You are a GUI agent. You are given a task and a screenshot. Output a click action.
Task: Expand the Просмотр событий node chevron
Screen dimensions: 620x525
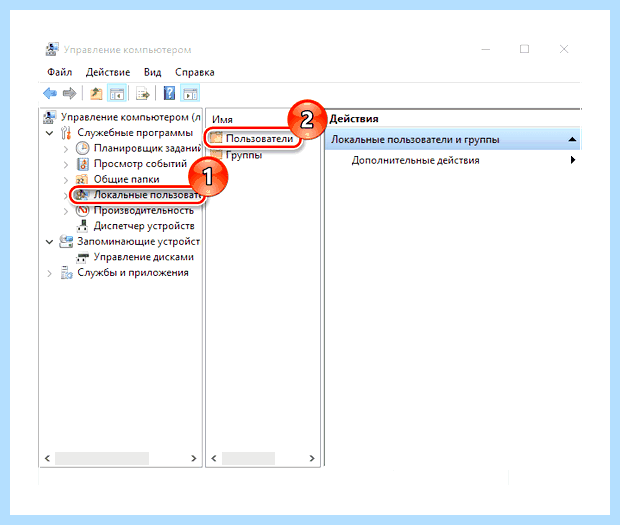(66, 164)
